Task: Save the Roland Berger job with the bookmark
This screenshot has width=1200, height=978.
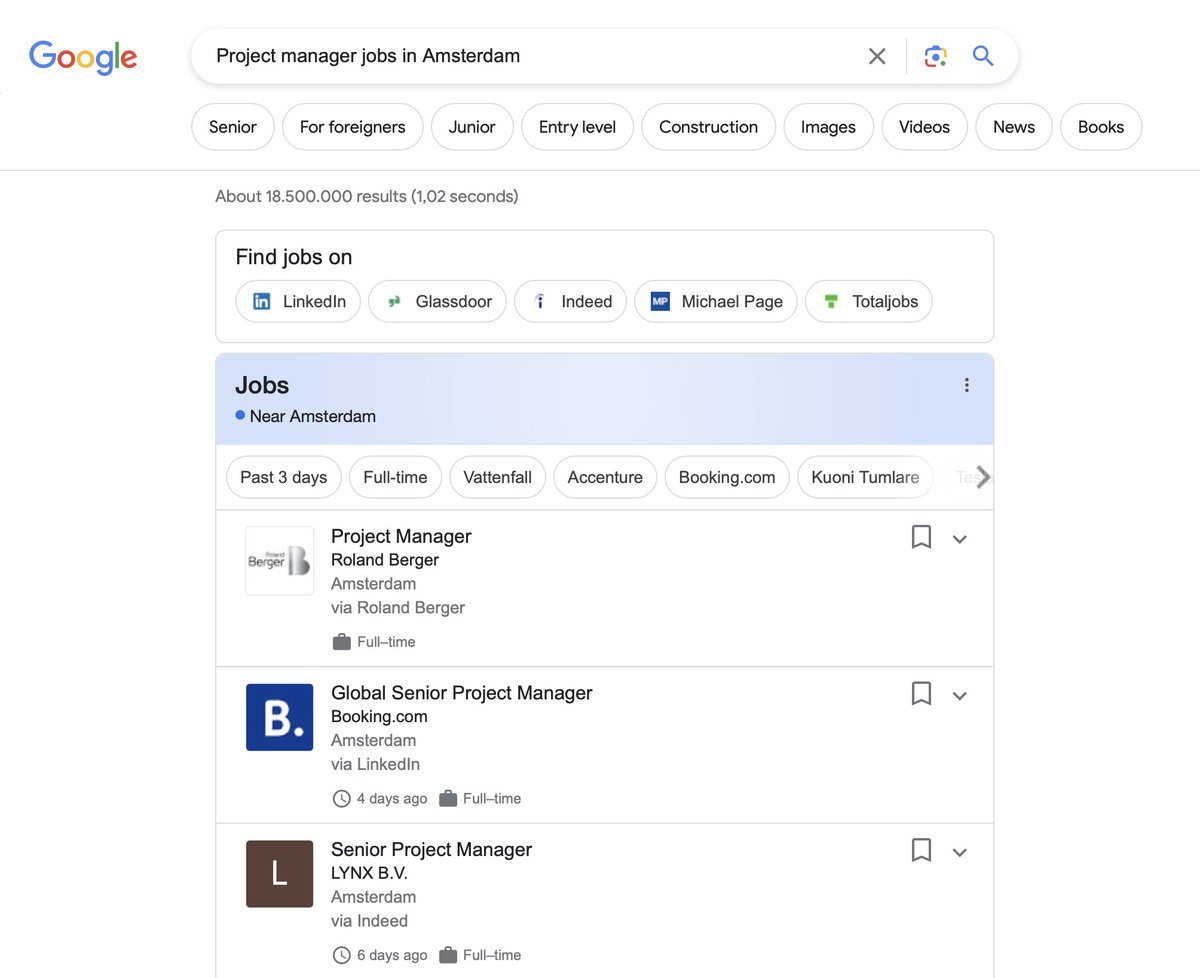Action: [x=921, y=537]
